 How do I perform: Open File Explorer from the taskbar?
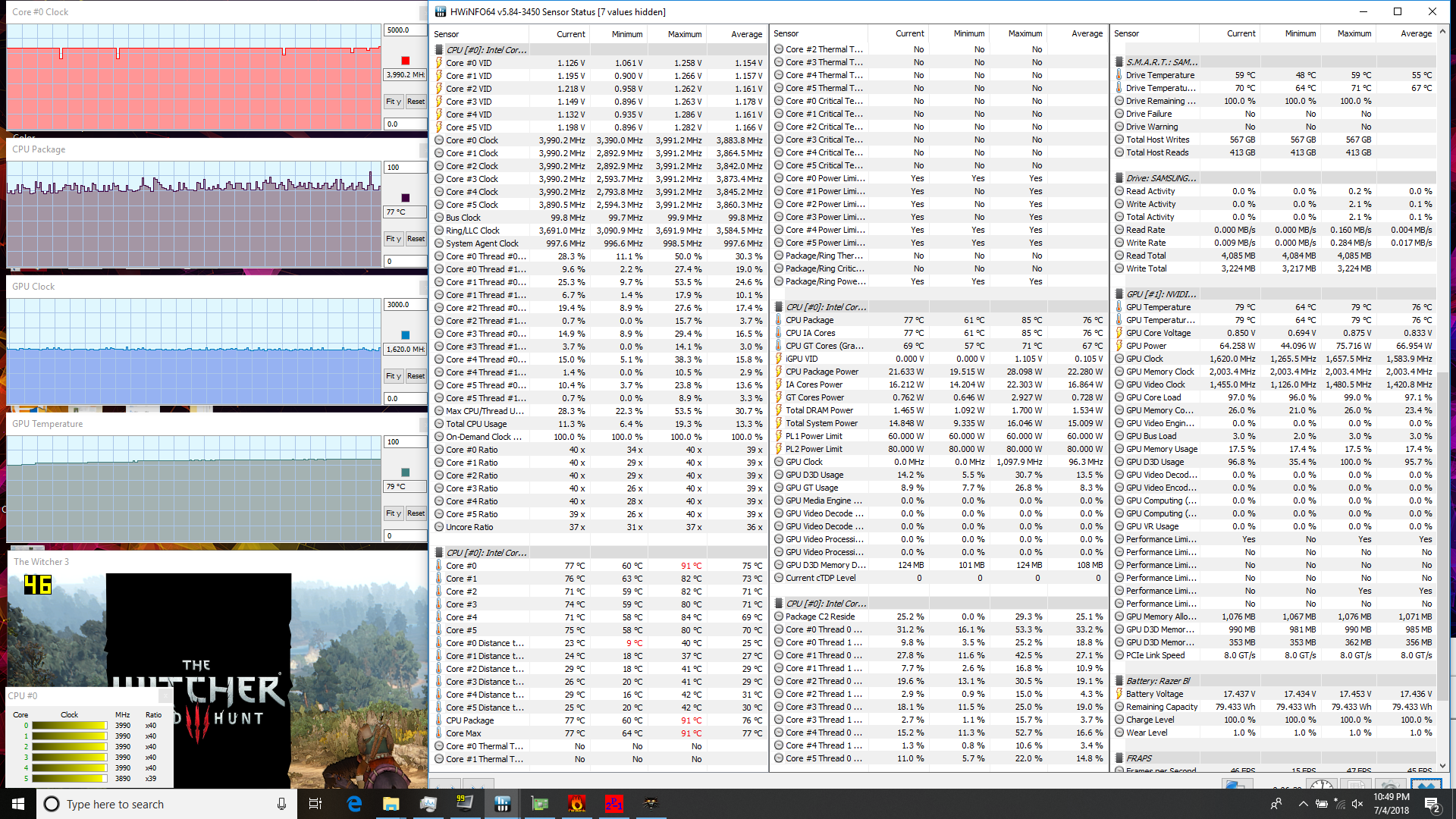tap(391, 804)
